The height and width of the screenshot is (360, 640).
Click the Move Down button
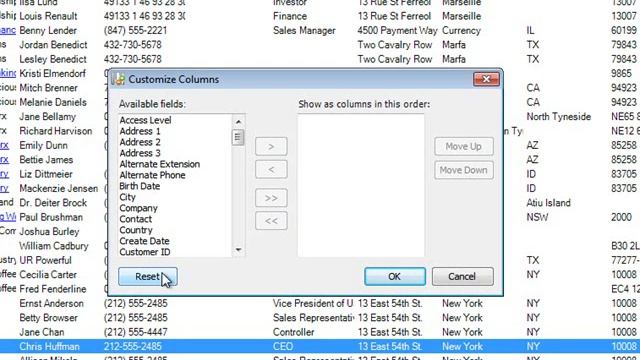click(x=464, y=170)
